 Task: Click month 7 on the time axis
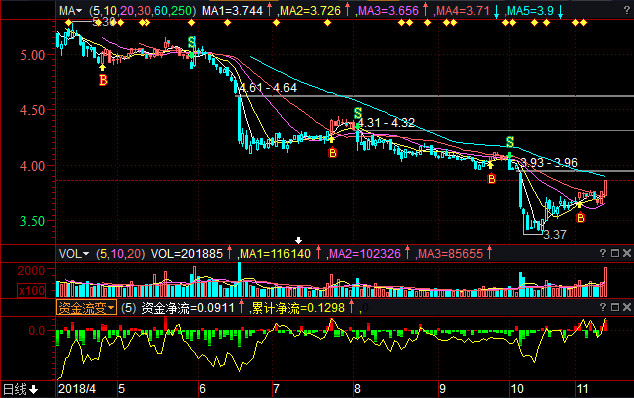(276, 389)
